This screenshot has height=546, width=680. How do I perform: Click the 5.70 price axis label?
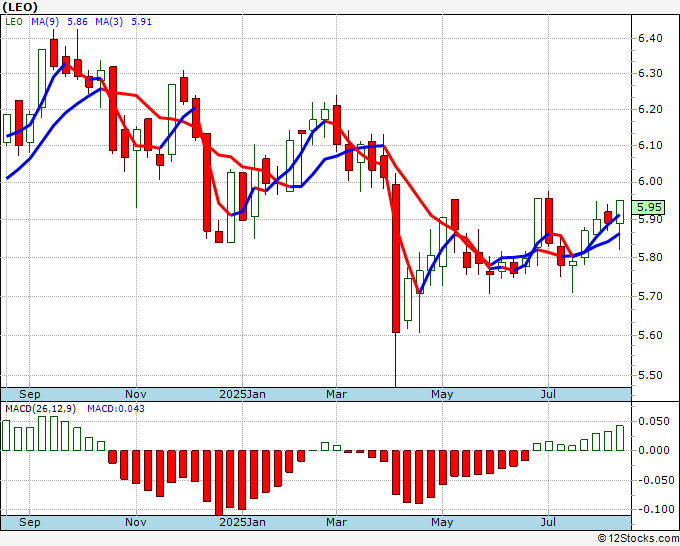650,296
